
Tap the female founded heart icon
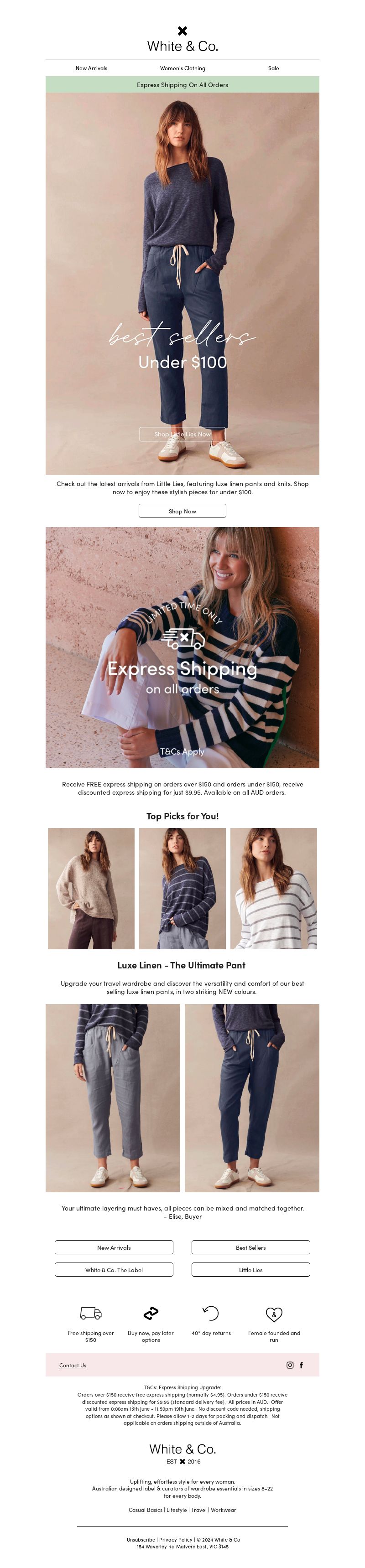274,1314
